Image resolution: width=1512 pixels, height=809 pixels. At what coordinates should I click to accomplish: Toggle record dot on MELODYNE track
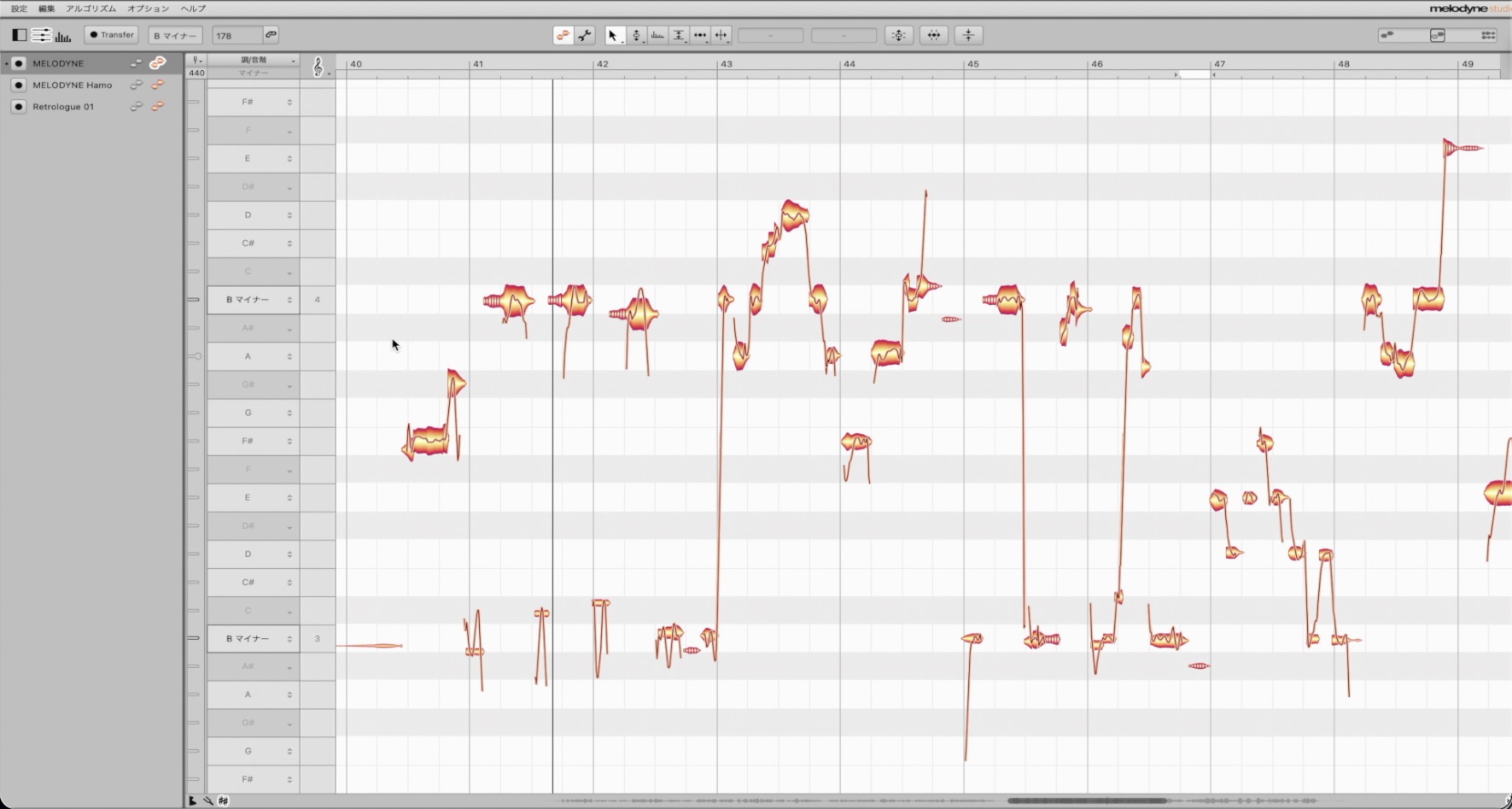(18, 63)
